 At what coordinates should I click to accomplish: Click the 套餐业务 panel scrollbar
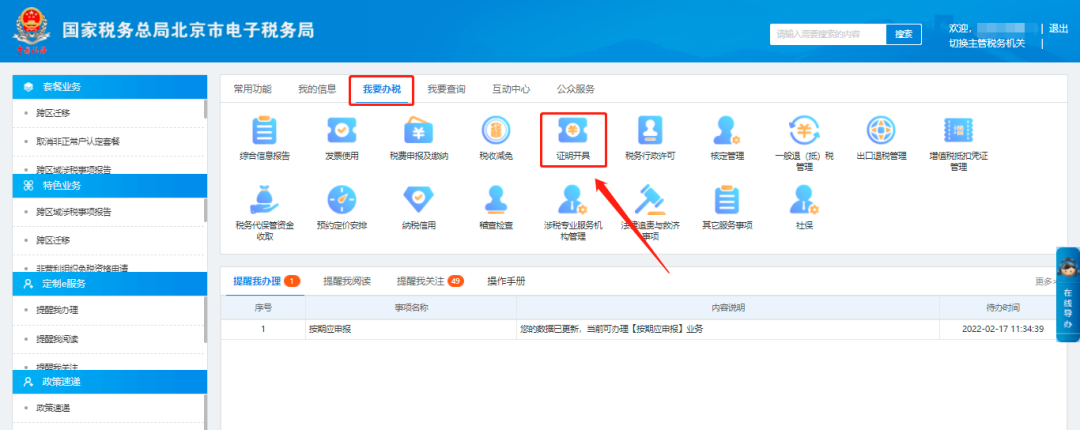pos(205,109)
